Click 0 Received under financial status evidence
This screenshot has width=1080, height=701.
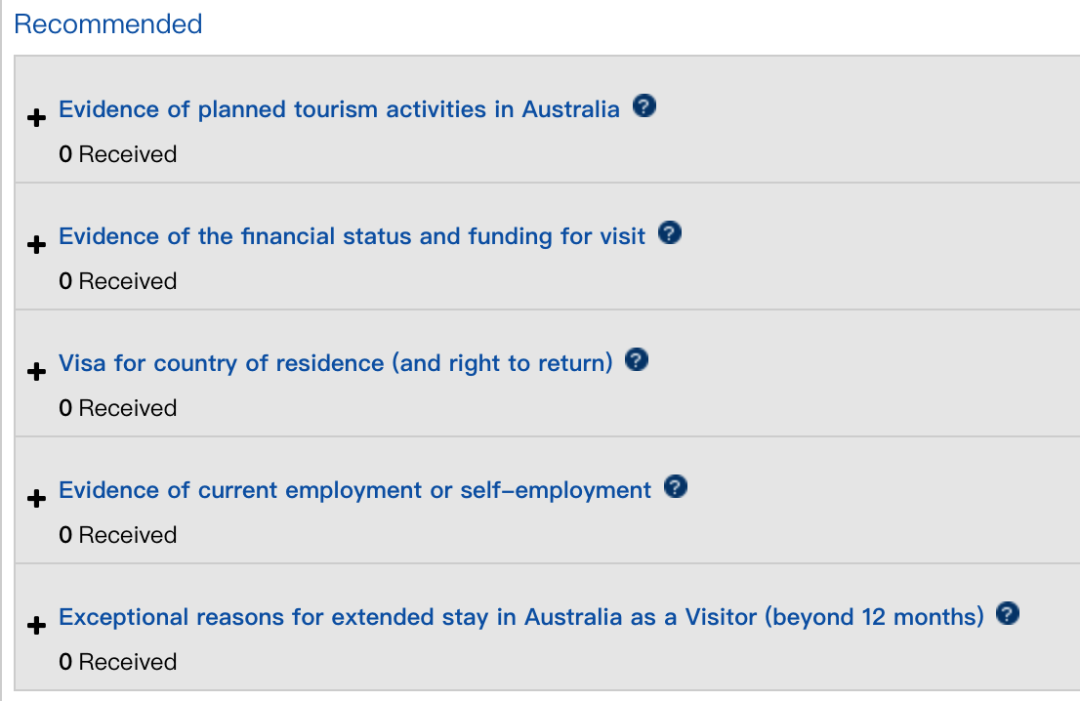pos(117,281)
